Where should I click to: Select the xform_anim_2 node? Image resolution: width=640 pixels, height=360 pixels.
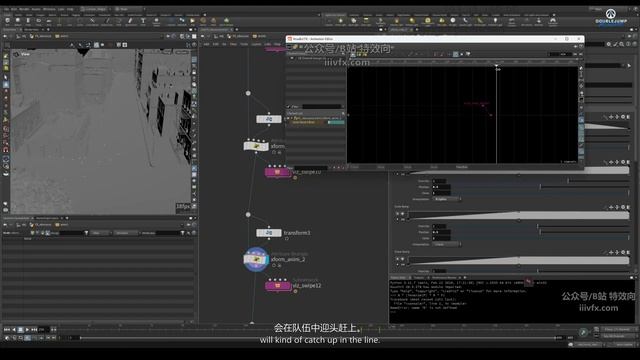256,259
